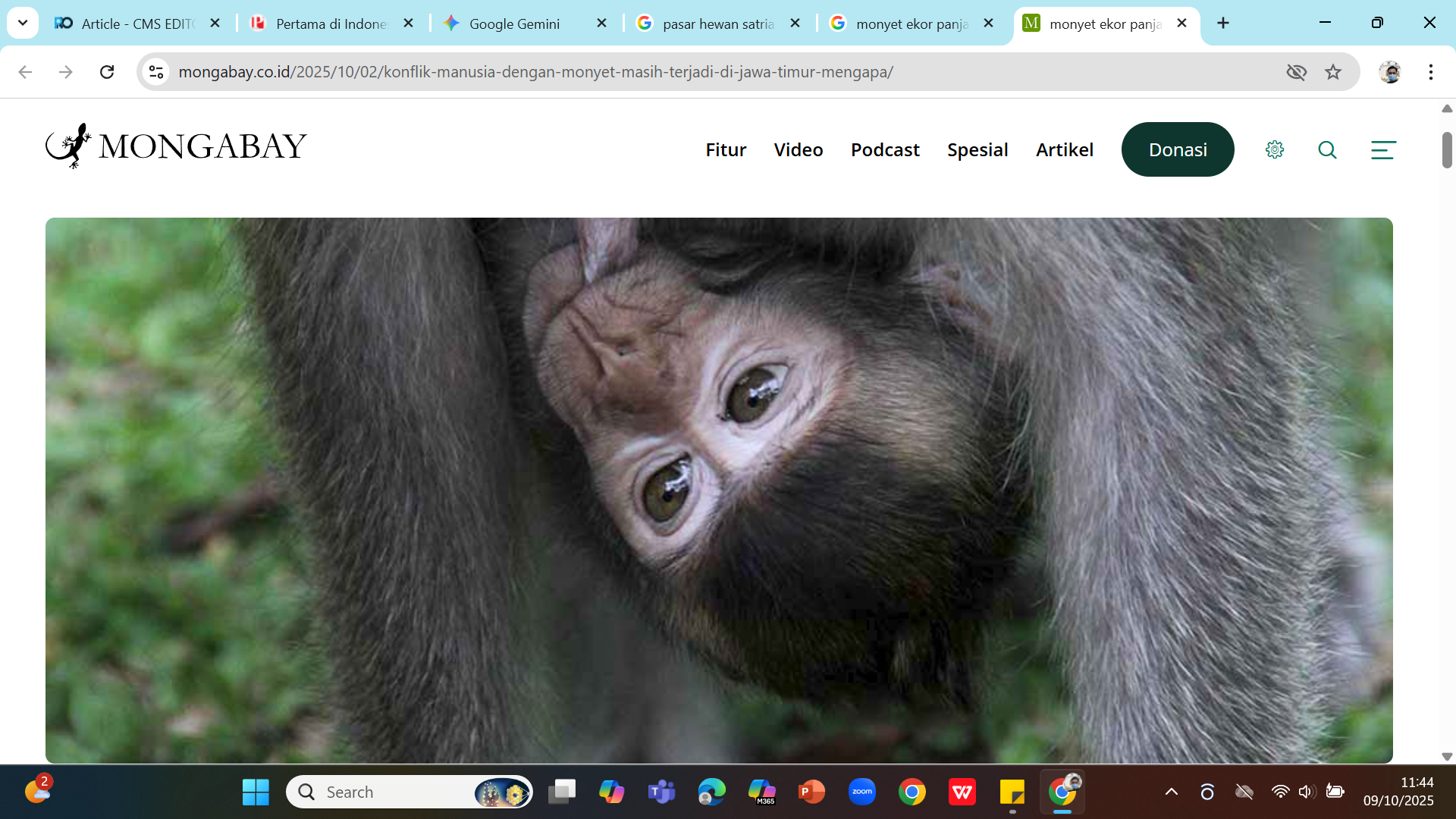This screenshot has width=1456, height=819.
Task: Switch to the Google Gemini tab
Action: (514, 24)
